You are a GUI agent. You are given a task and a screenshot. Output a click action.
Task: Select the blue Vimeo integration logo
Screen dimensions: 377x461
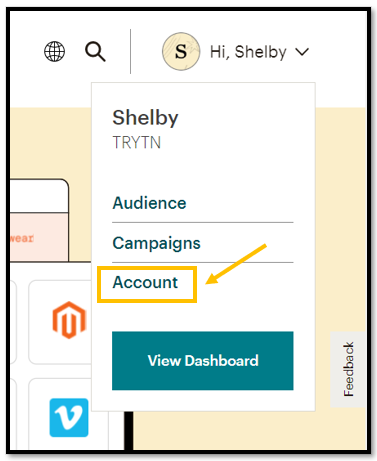pyautogui.click(x=69, y=417)
